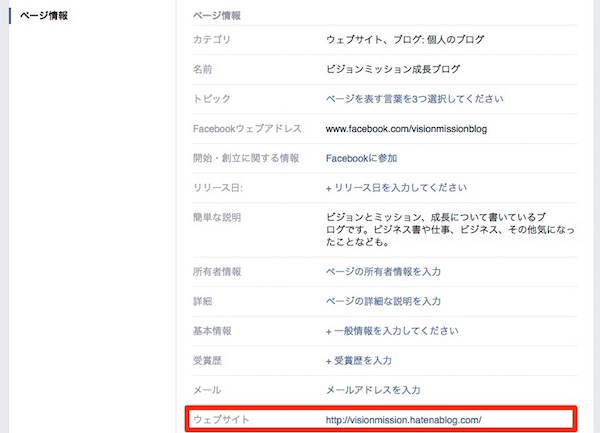
Task: Click the ウェブサイト row label
Action: click(x=221, y=420)
